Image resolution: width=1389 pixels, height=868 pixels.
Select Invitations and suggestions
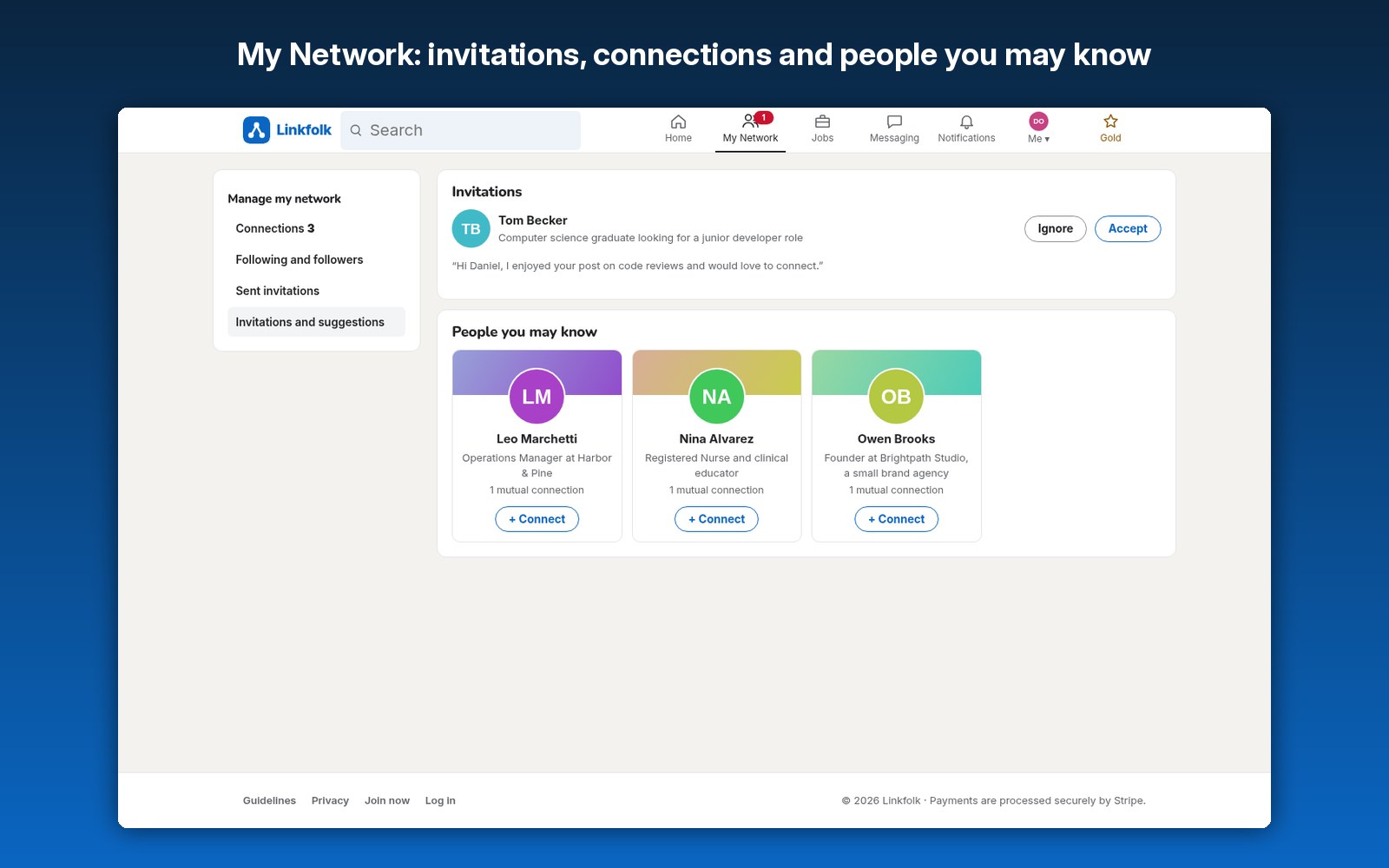pyautogui.click(x=317, y=322)
